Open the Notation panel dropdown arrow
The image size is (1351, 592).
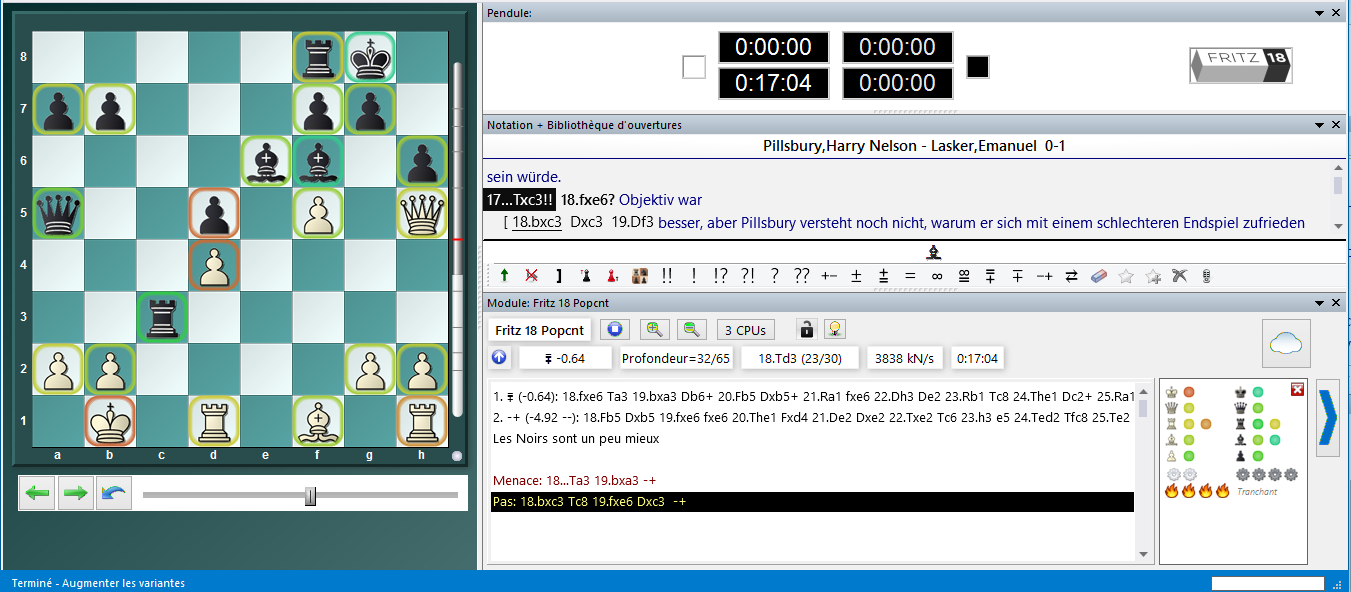tap(1319, 125)
